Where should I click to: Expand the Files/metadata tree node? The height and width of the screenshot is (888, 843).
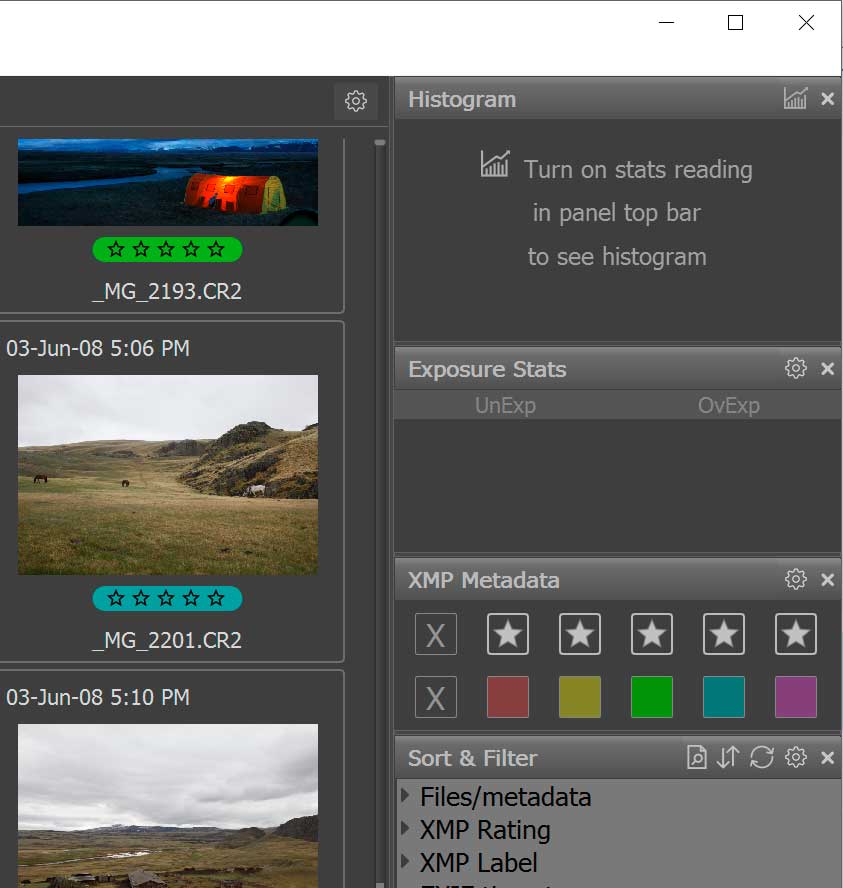pyautogui.click(x=406, y=796)
